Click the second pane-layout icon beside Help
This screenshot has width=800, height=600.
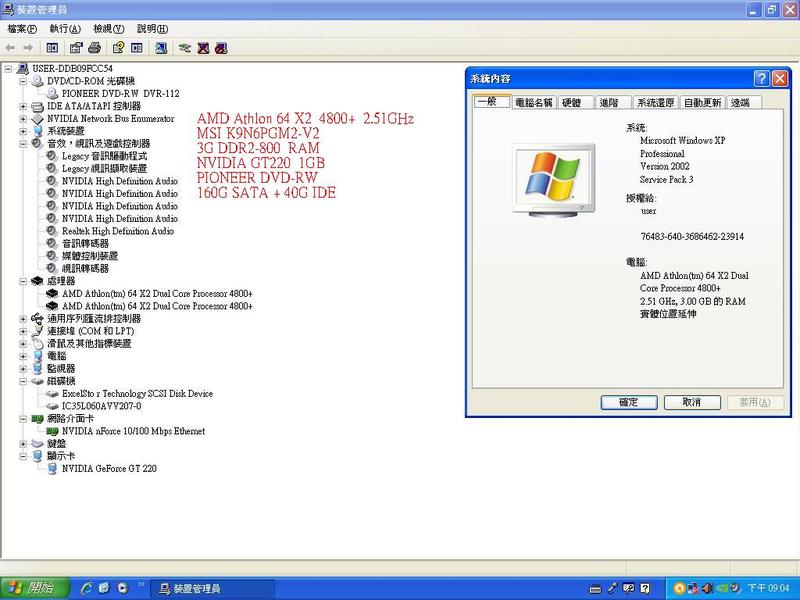[137, 48]
